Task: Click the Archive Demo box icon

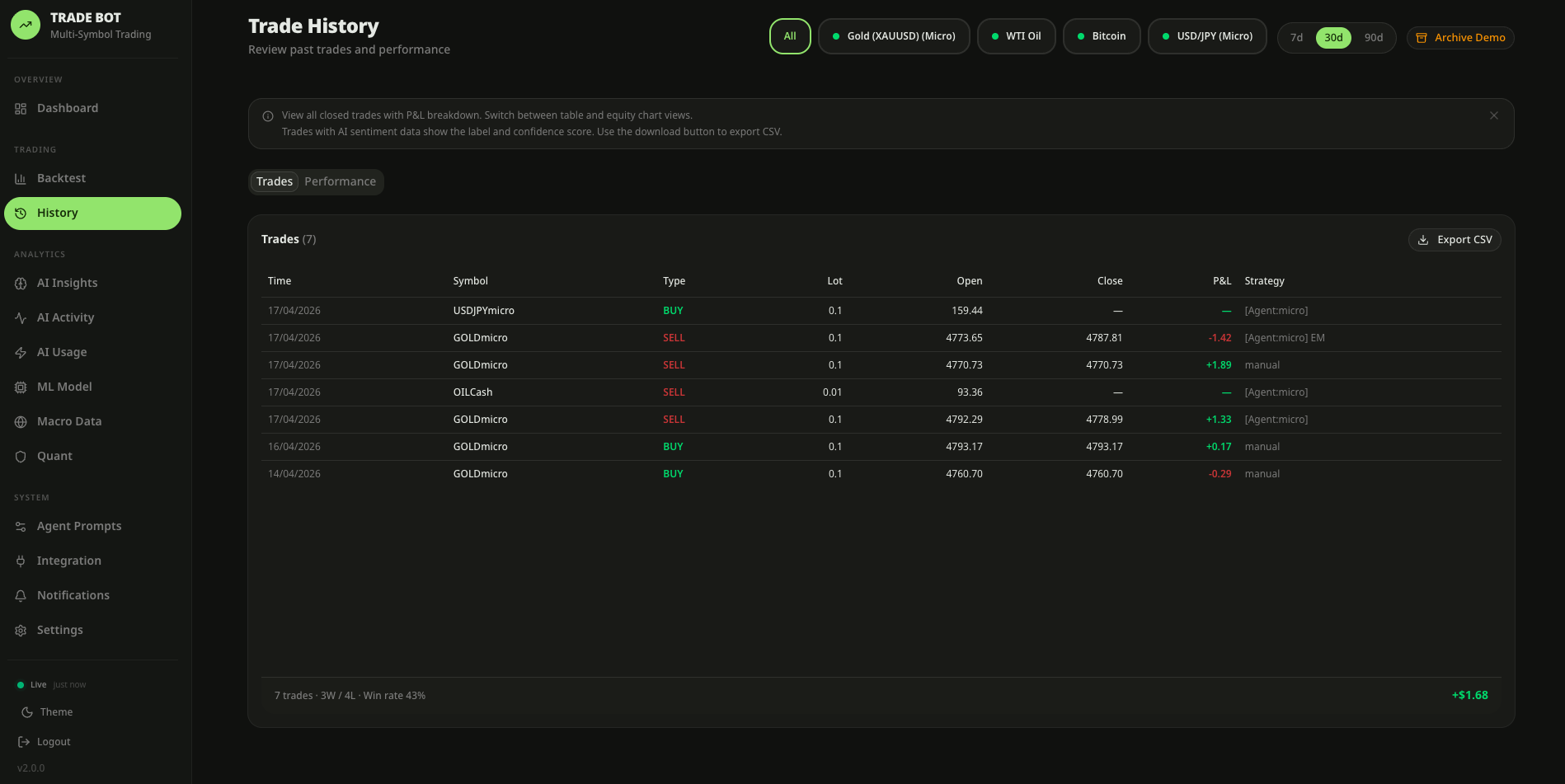Action: click(x=1422, y=38)
